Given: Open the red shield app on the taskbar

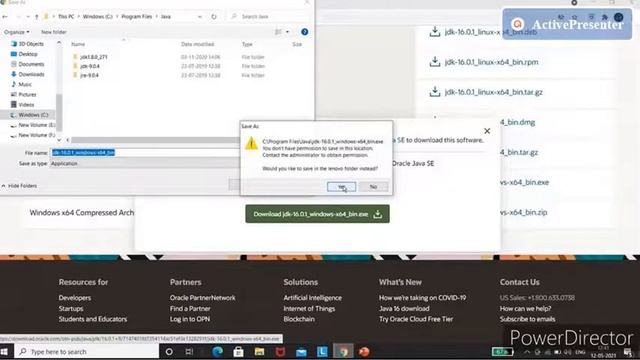Looking at the screenshot, I should 280,352.
